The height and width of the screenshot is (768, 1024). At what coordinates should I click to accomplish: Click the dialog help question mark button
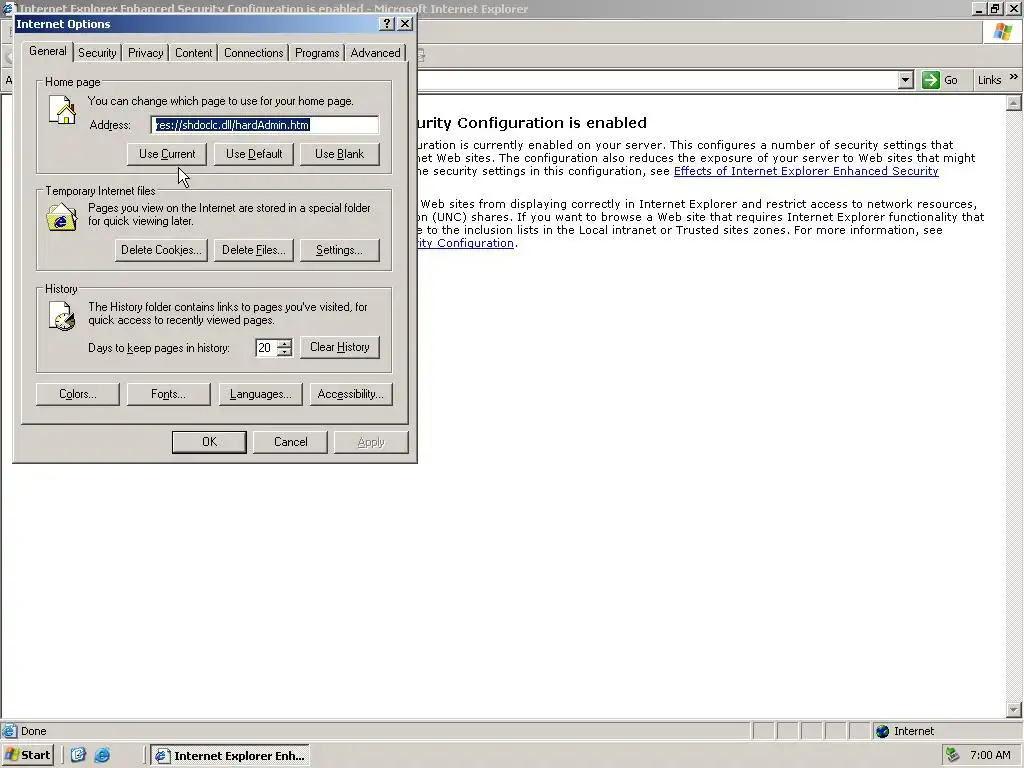[387, 24]
